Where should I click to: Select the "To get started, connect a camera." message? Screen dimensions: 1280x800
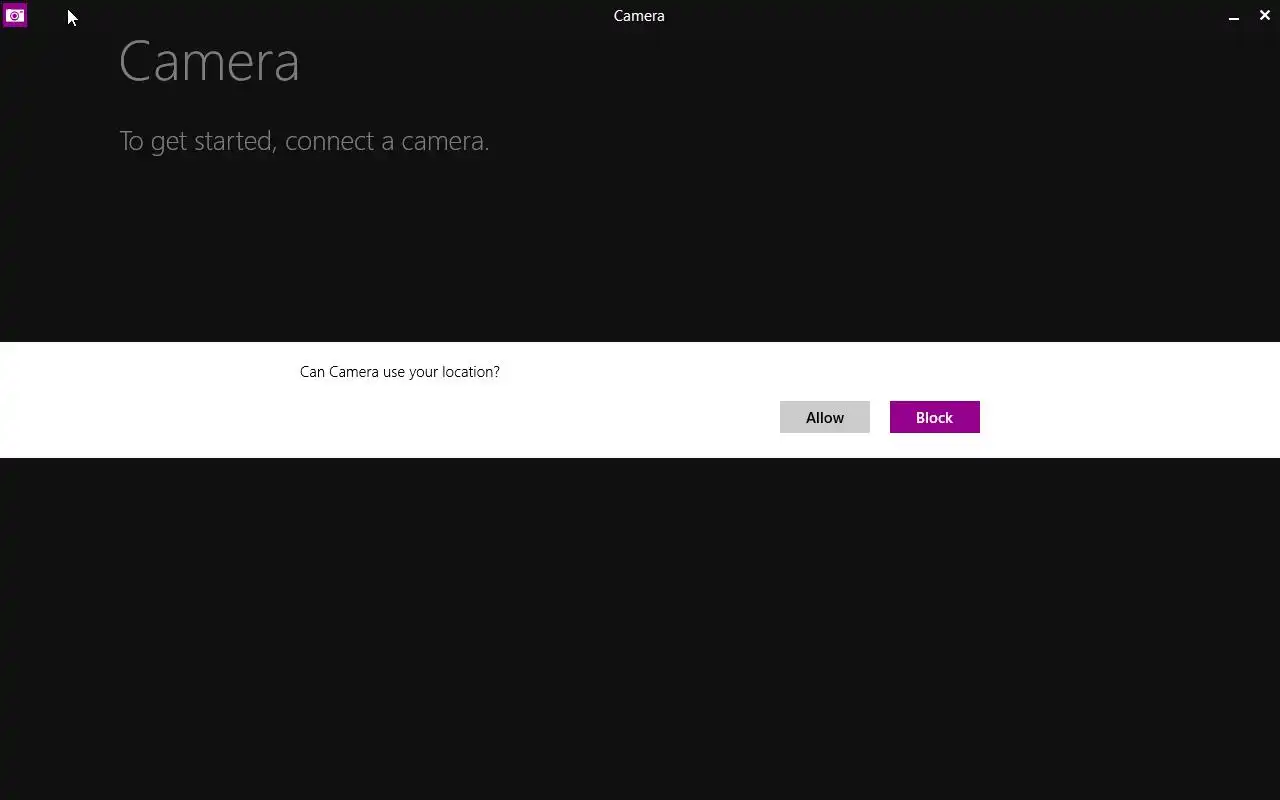pyautogui.click(x=304, y=141)
